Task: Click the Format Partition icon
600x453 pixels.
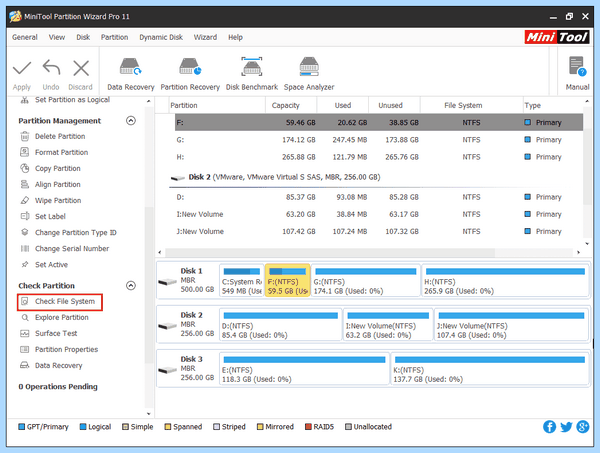Action: [24, 152]
